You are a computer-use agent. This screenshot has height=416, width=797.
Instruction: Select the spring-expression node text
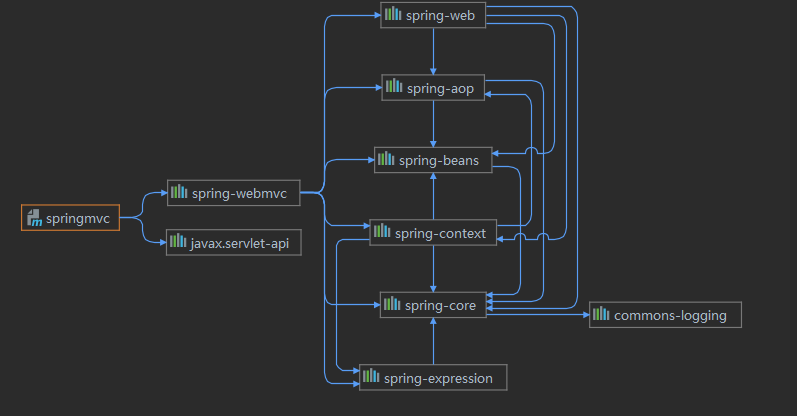coord(439,378)
